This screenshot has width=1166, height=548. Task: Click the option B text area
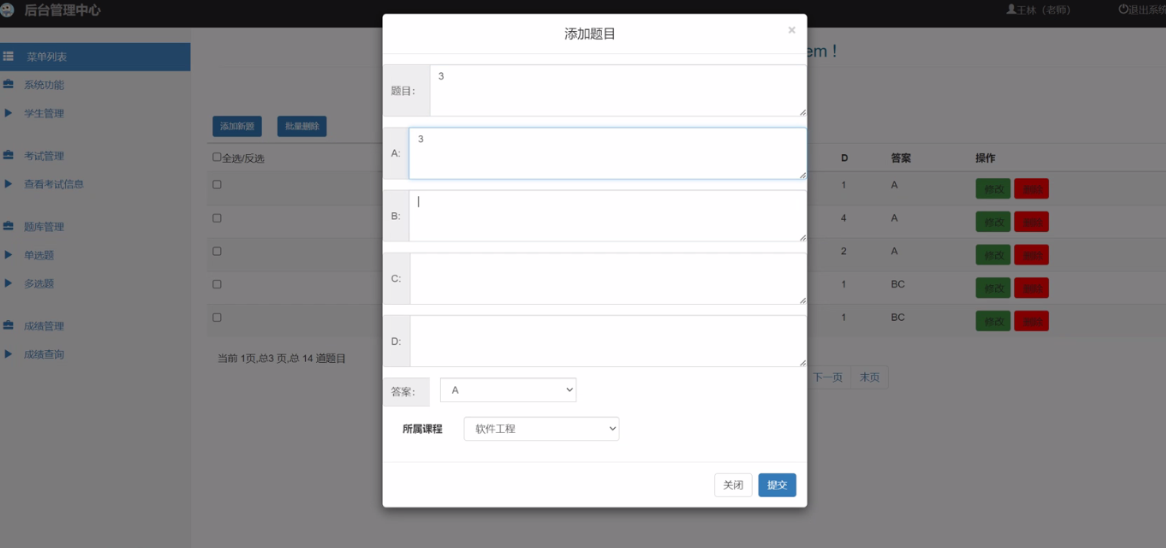coord(608,216)
